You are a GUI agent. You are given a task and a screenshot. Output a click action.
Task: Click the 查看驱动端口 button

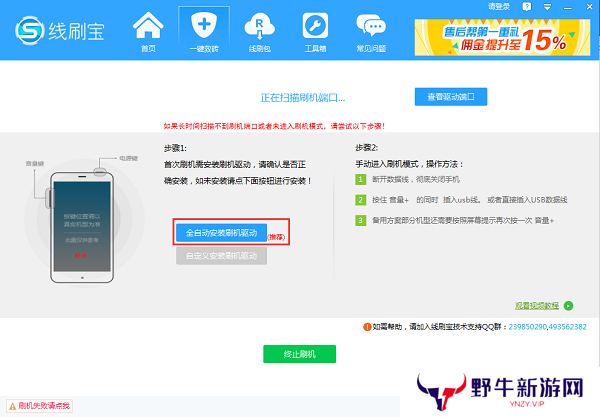point(451,97)
